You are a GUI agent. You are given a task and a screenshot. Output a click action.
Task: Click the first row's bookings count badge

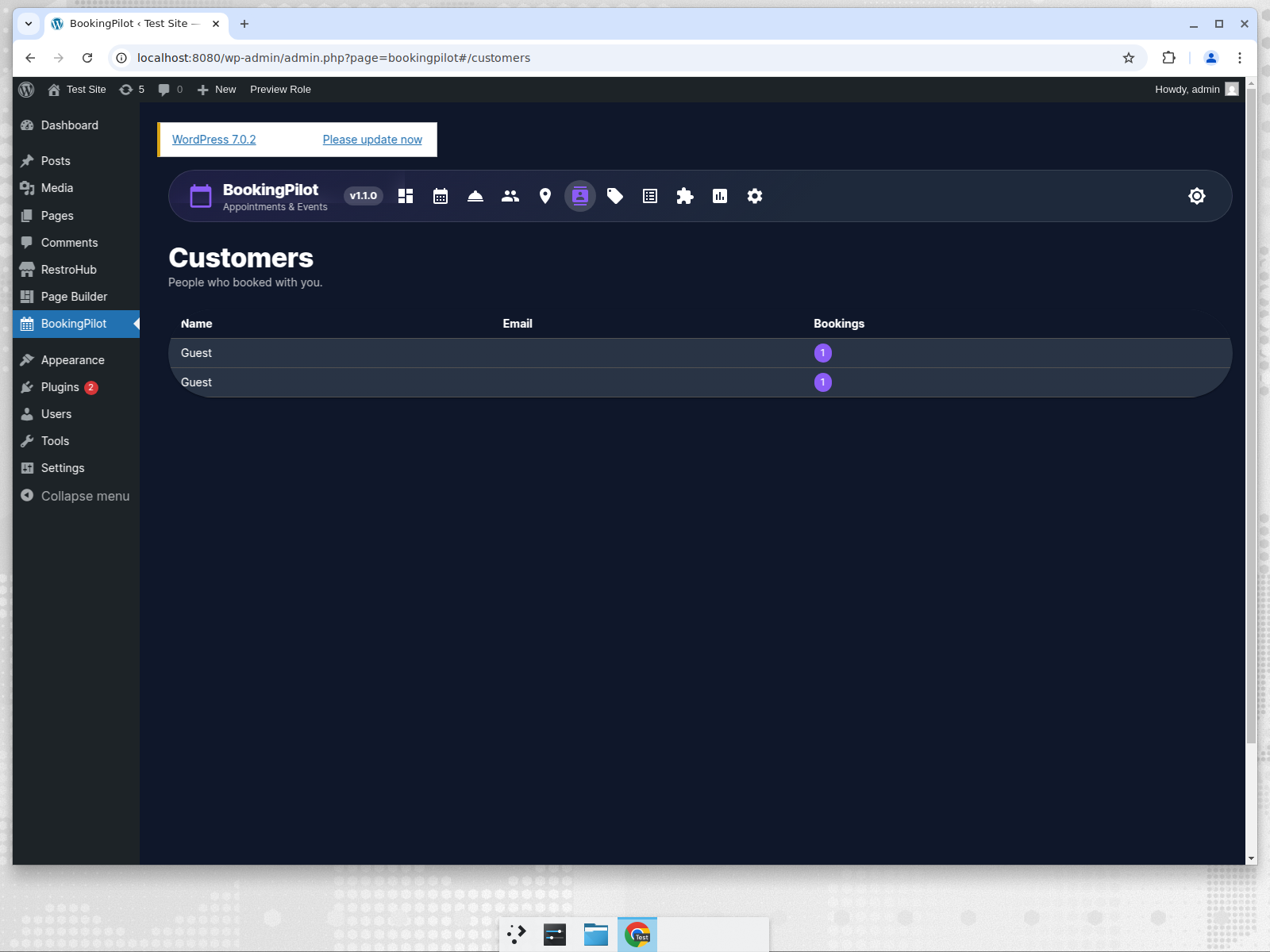[x=823, y=353]
